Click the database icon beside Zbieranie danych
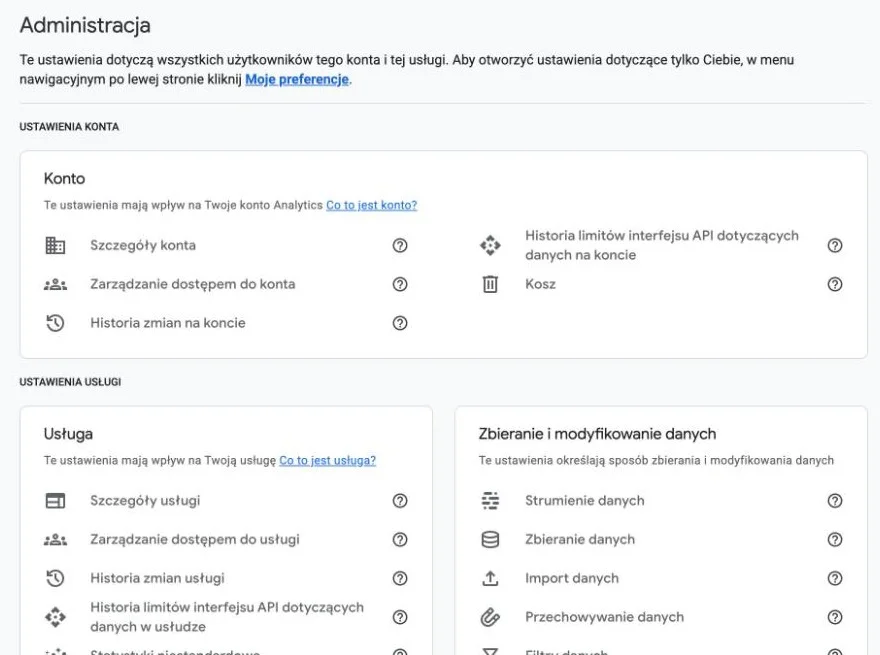Screen dimensions: 880x655 pos(490,539)
